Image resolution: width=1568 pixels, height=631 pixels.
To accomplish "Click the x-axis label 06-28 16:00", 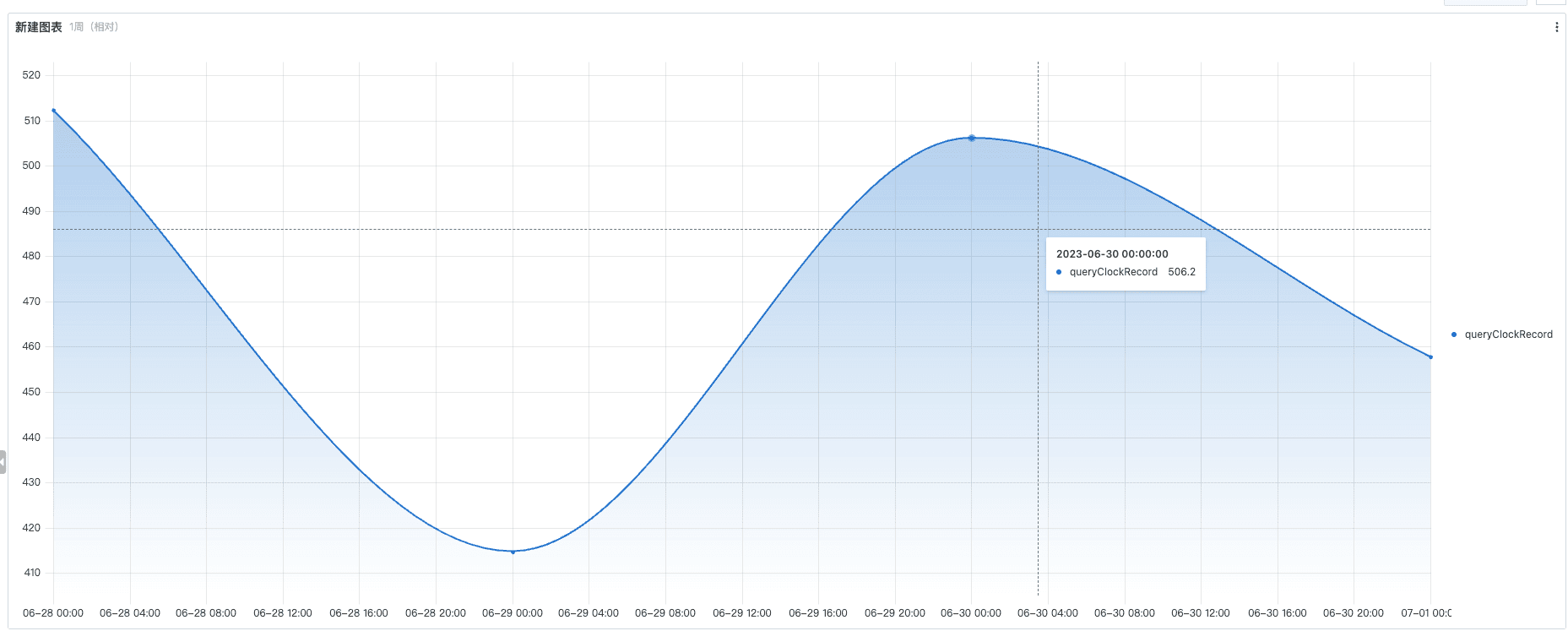I will click(x=359, y=613).
